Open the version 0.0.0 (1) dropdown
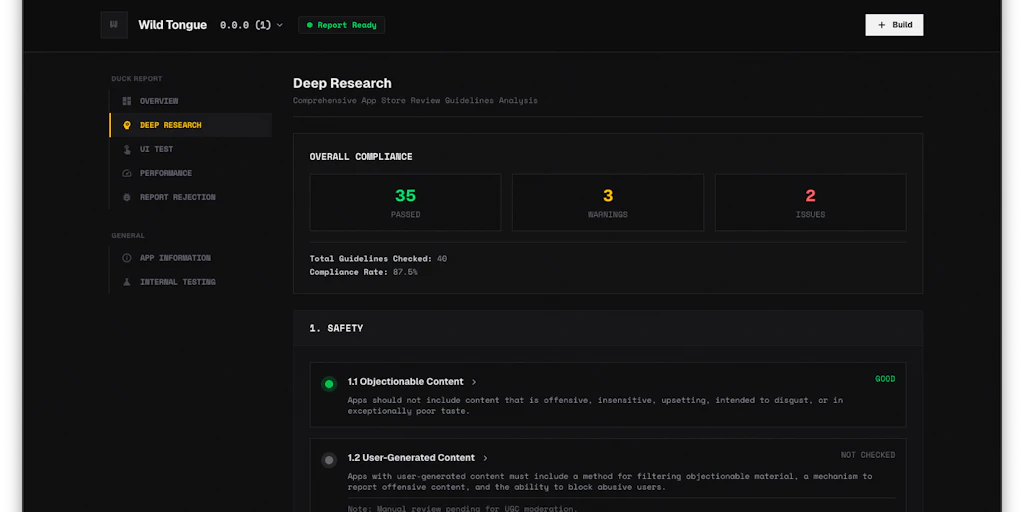Image resolution: width=1024 pixels, height=512 pixels. pos(252,25)
